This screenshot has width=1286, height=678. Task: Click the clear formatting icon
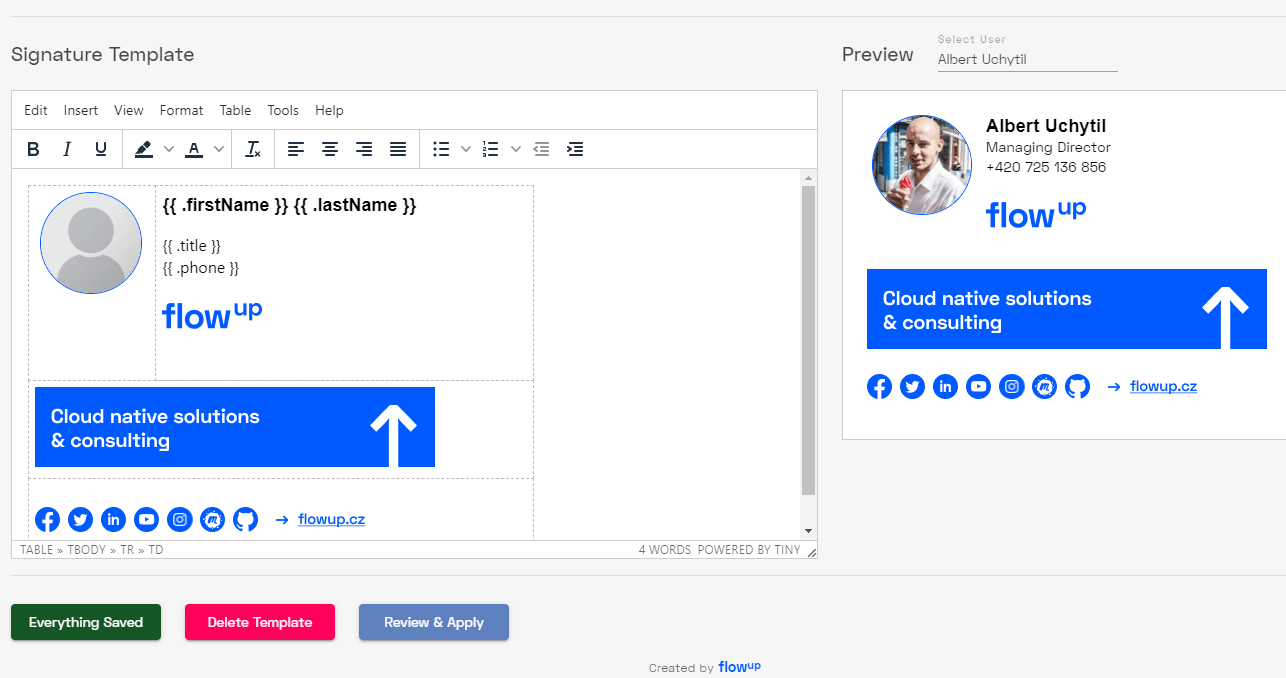[254, 149]
